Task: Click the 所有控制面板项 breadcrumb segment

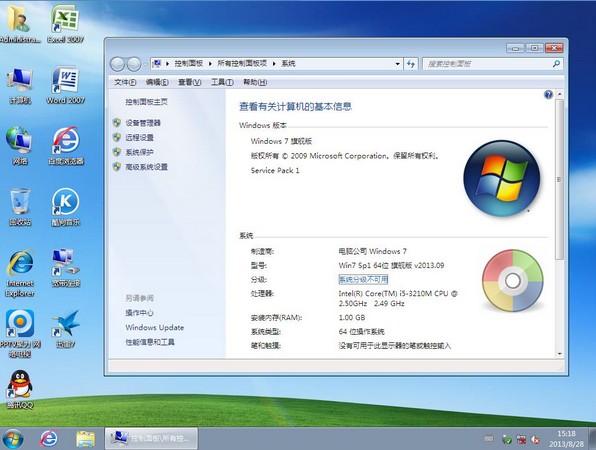Action: [x=242, y=64]
